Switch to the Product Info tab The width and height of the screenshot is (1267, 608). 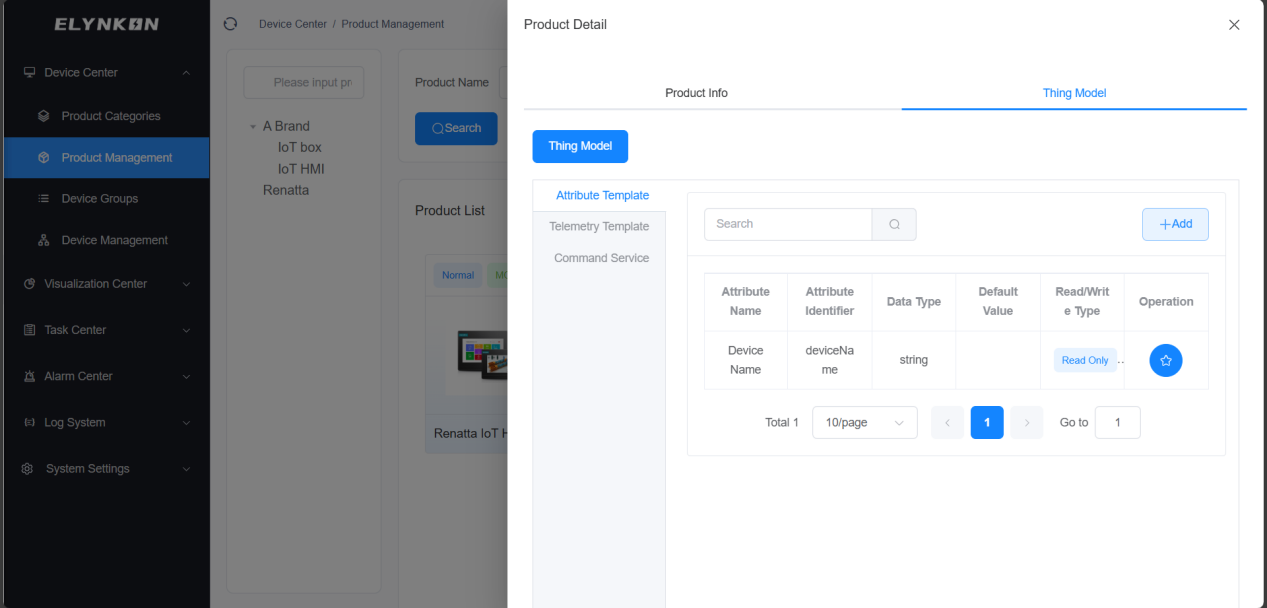pyautogui.click(x=697, y=93)
